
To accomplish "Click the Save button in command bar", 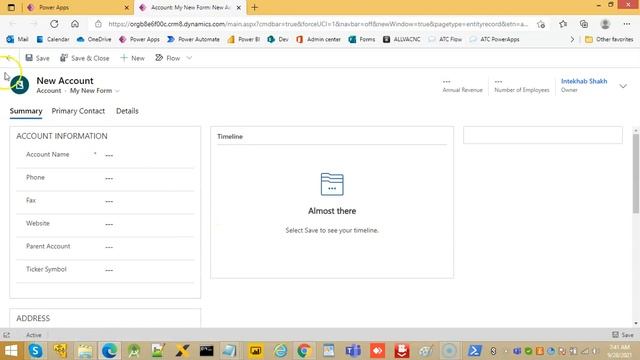I will coord(37,58).
